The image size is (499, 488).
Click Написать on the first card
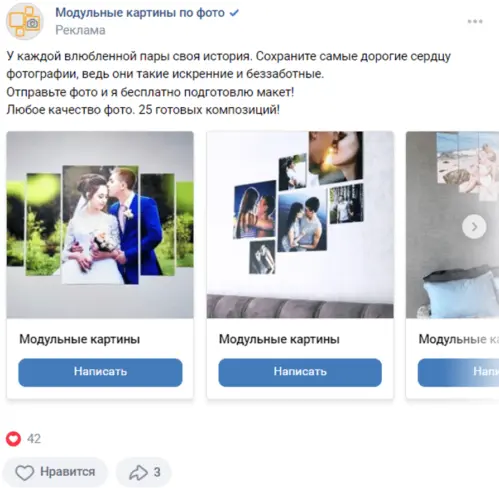pos(100,372)
